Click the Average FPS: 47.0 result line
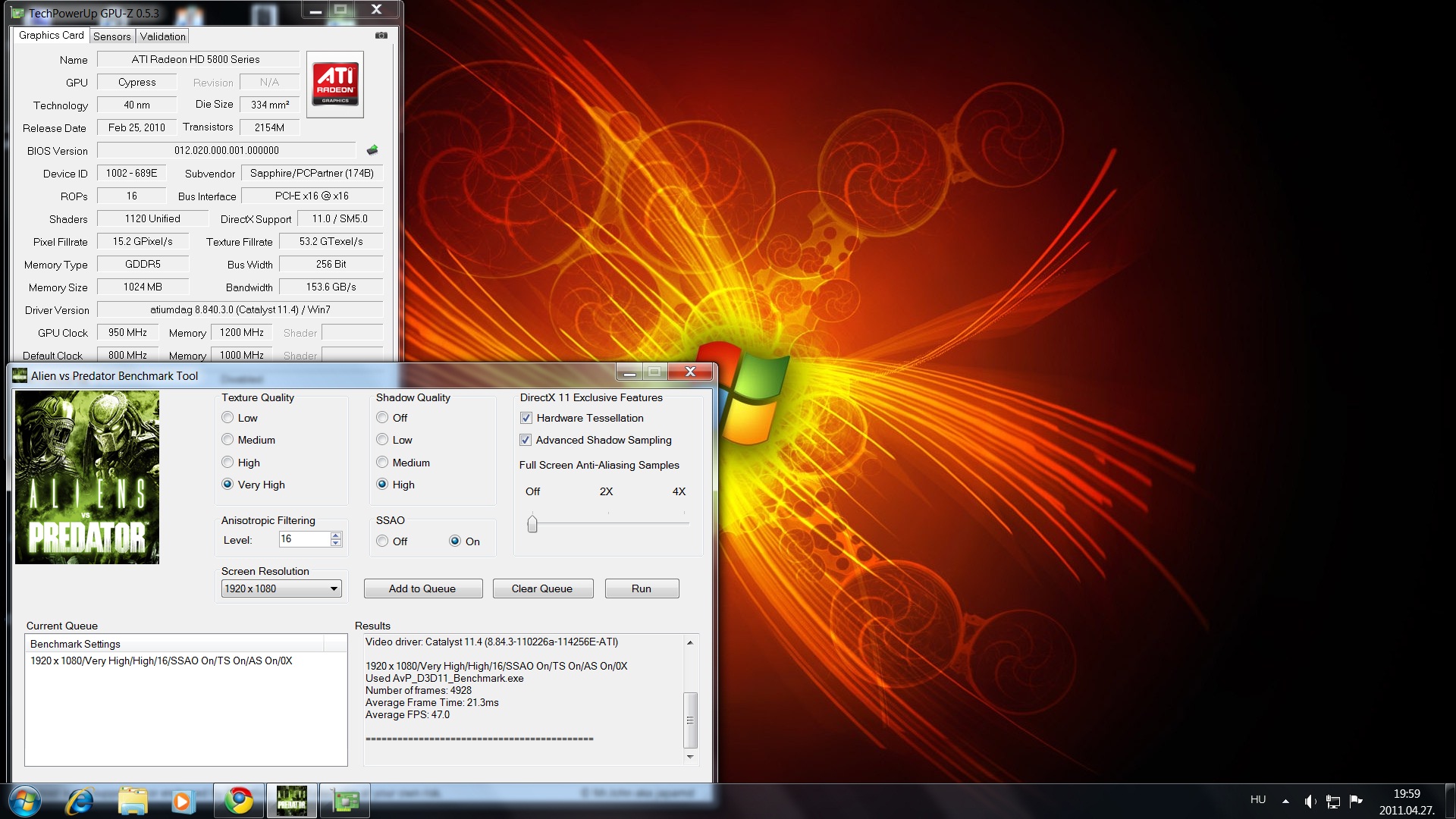The image size is (1456, 819). [407, 715]
